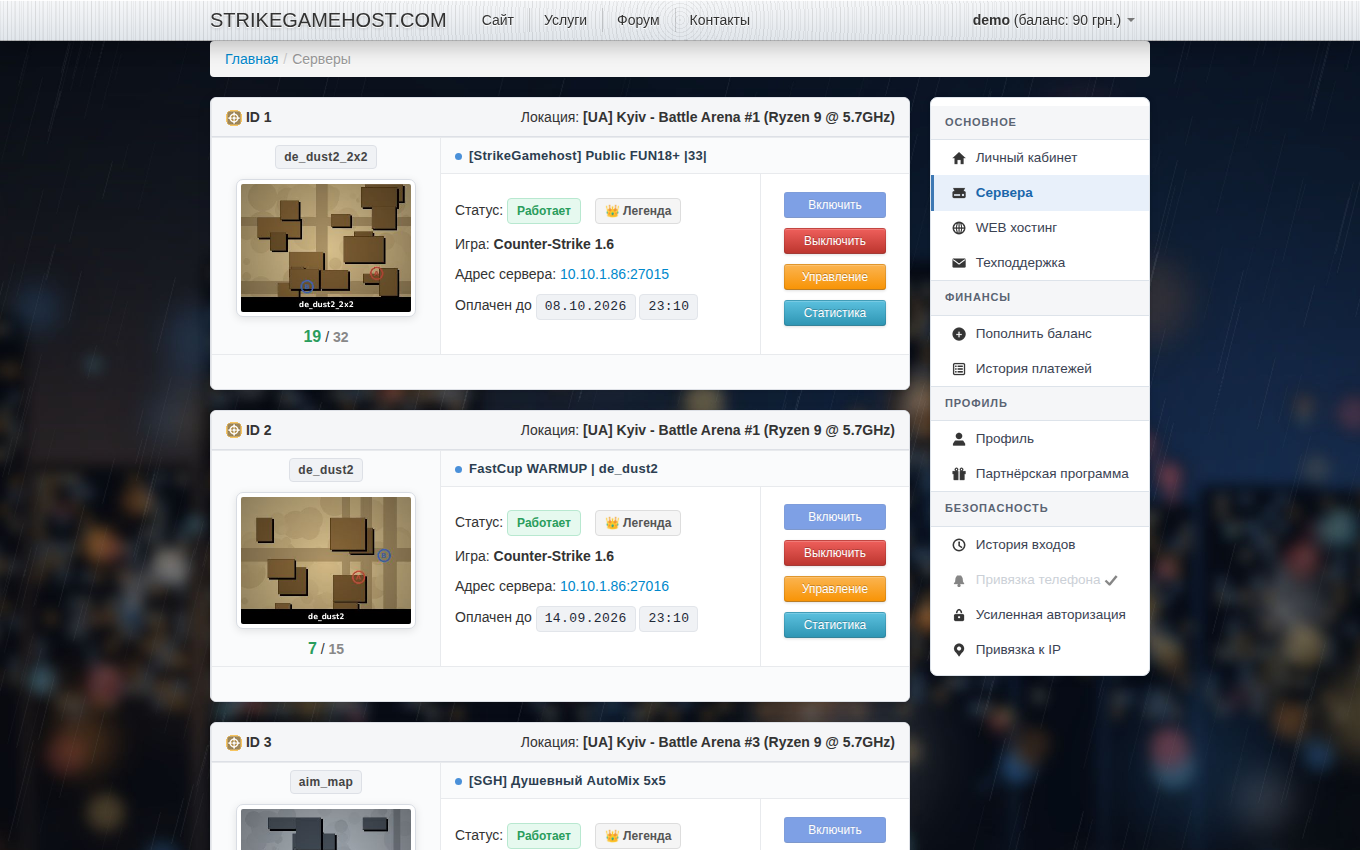Screen dimensions: 1360x850
Task: Click the list icon beside История платежей
Action: (959, 369)
